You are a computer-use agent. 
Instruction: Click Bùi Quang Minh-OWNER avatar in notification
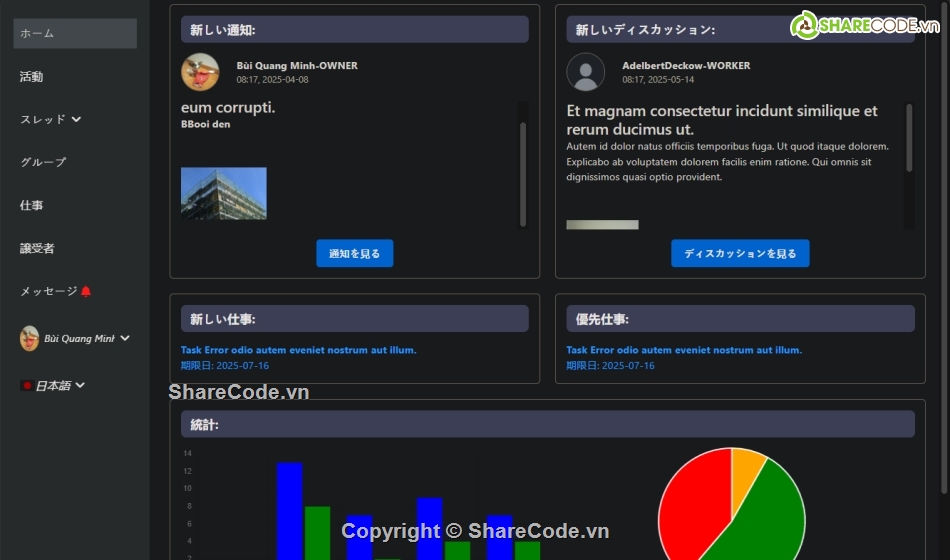point(200,72)
